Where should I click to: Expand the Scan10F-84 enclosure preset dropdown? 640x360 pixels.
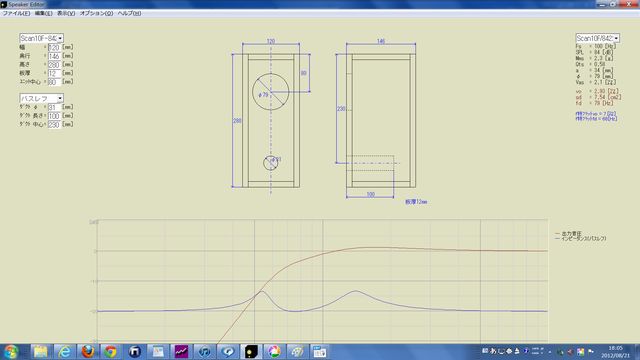(x=41, y=38)
